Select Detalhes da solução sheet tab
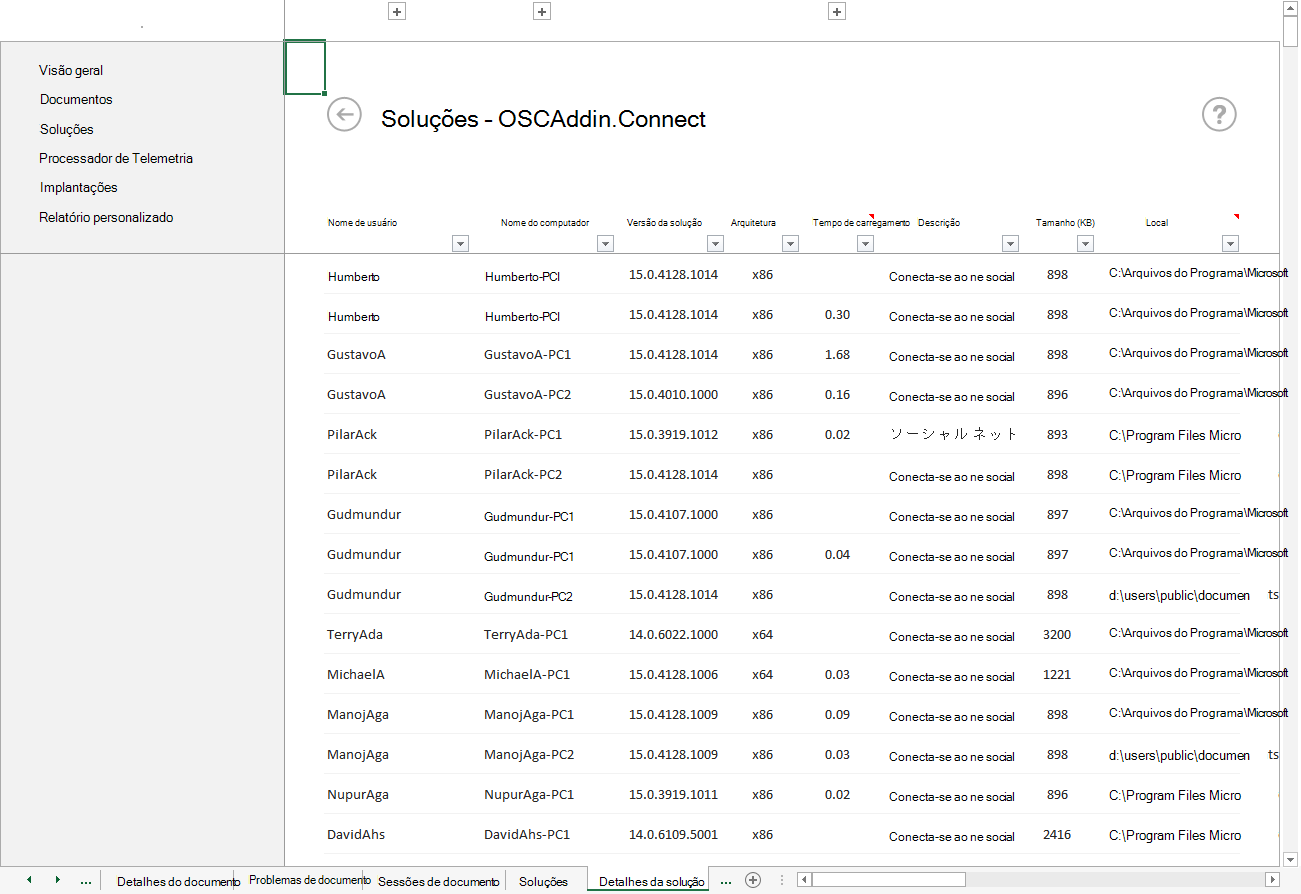 point(652,882)
